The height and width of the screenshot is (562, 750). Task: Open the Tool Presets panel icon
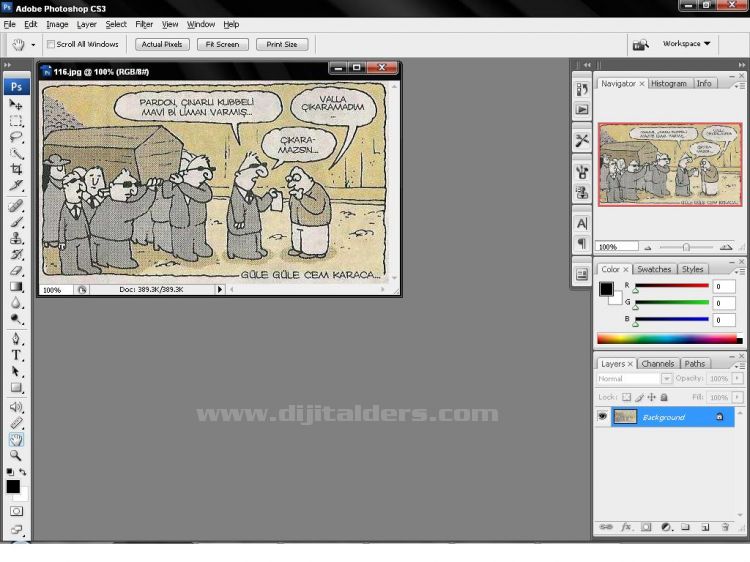point(582,141)
